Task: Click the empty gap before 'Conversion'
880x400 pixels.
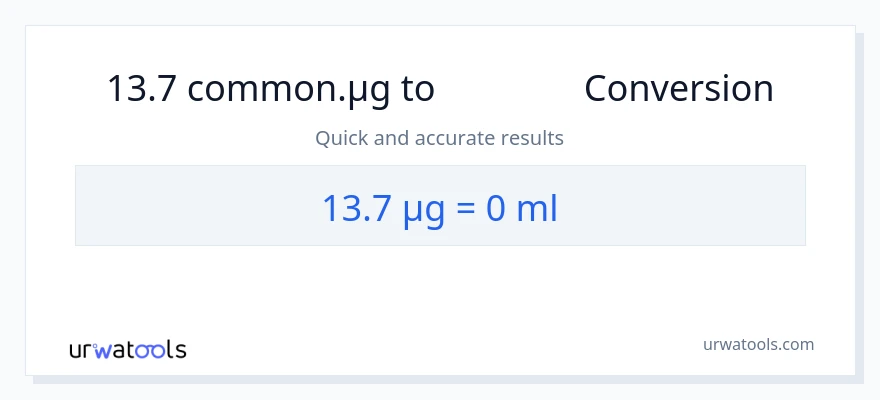Action: click(x=508, y=89)
